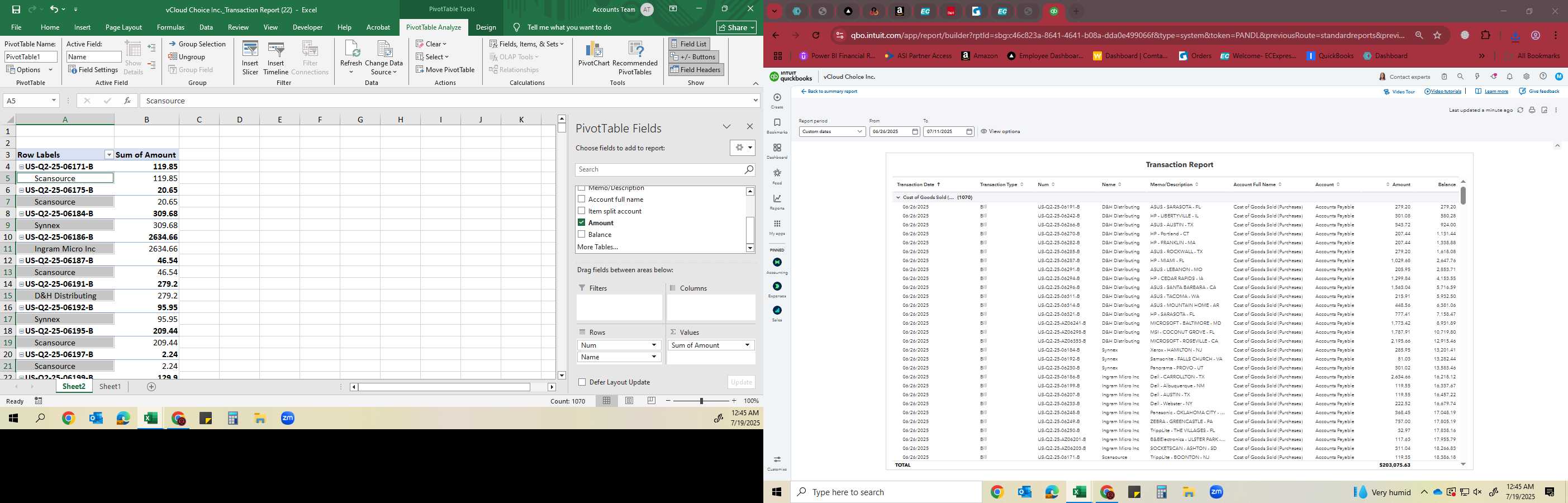Click the Undo icon in Excel title bar
1568x503 pixels.
(54, 9)
